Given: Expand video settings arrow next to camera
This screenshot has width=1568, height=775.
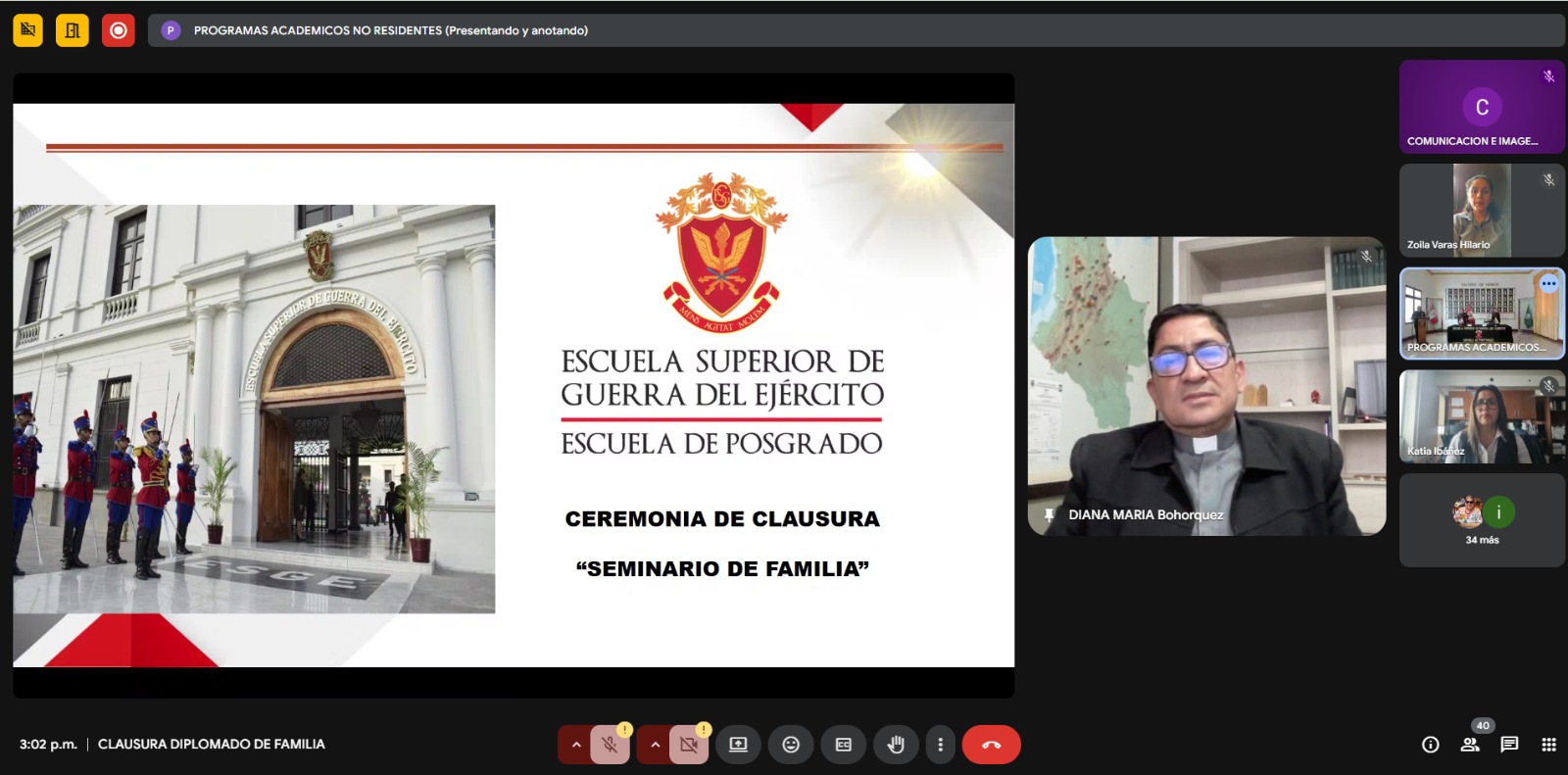Looking at the screenshot, I should pos(655,746).
